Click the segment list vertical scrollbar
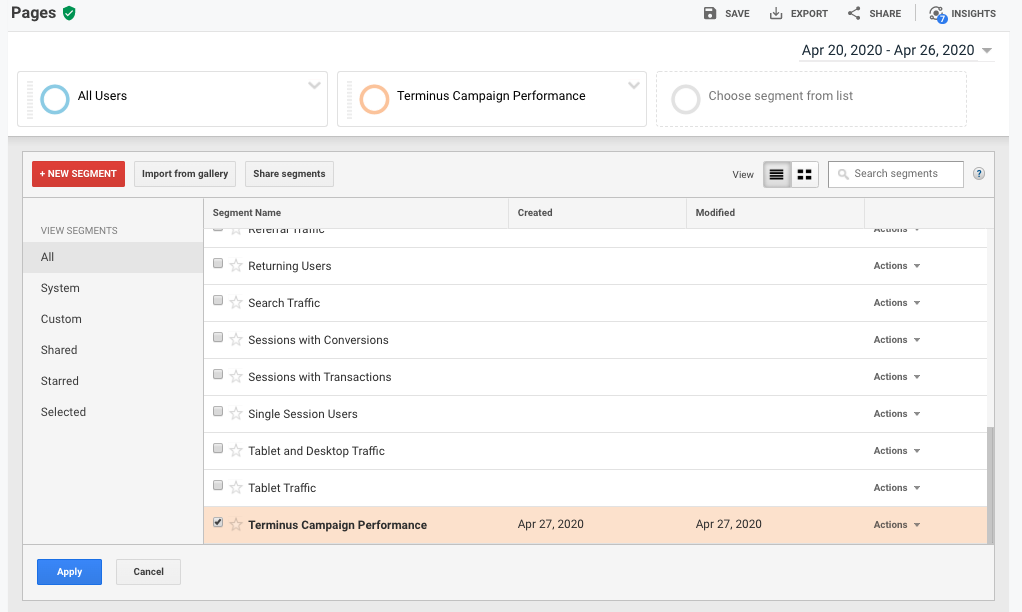 pos(990,485)
